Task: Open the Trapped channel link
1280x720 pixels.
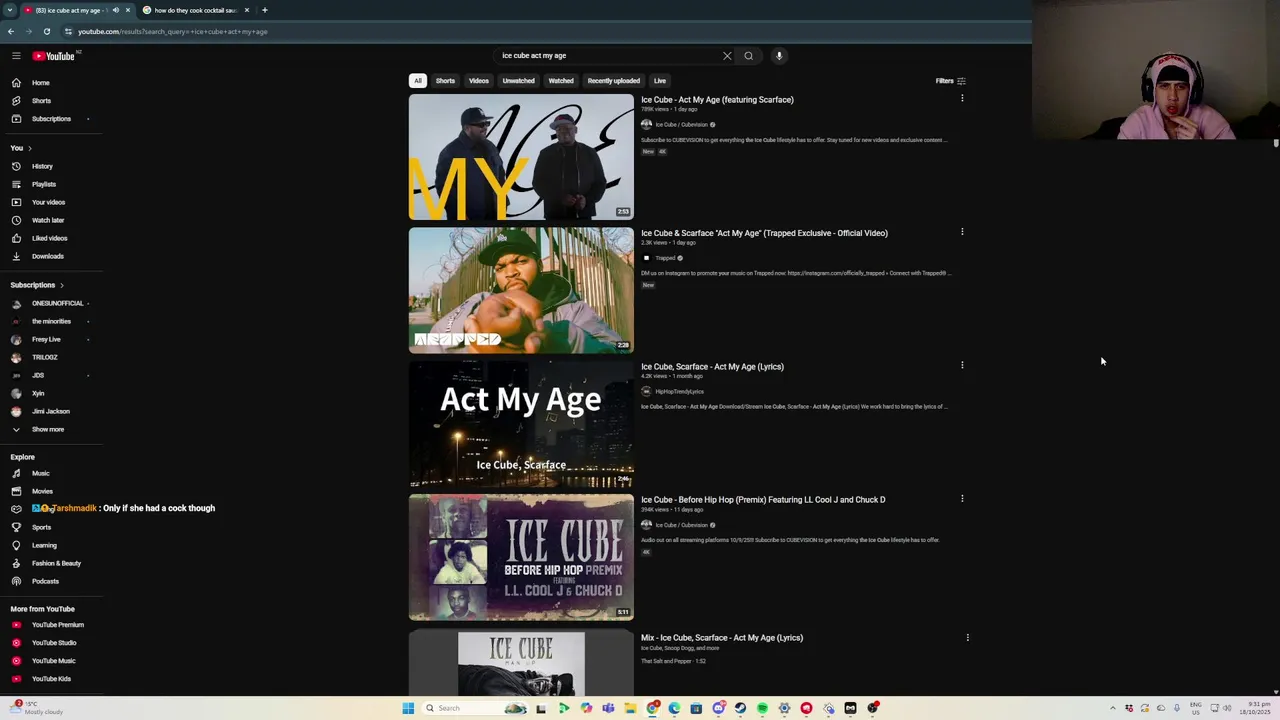Action: click(x=665, y=258)
